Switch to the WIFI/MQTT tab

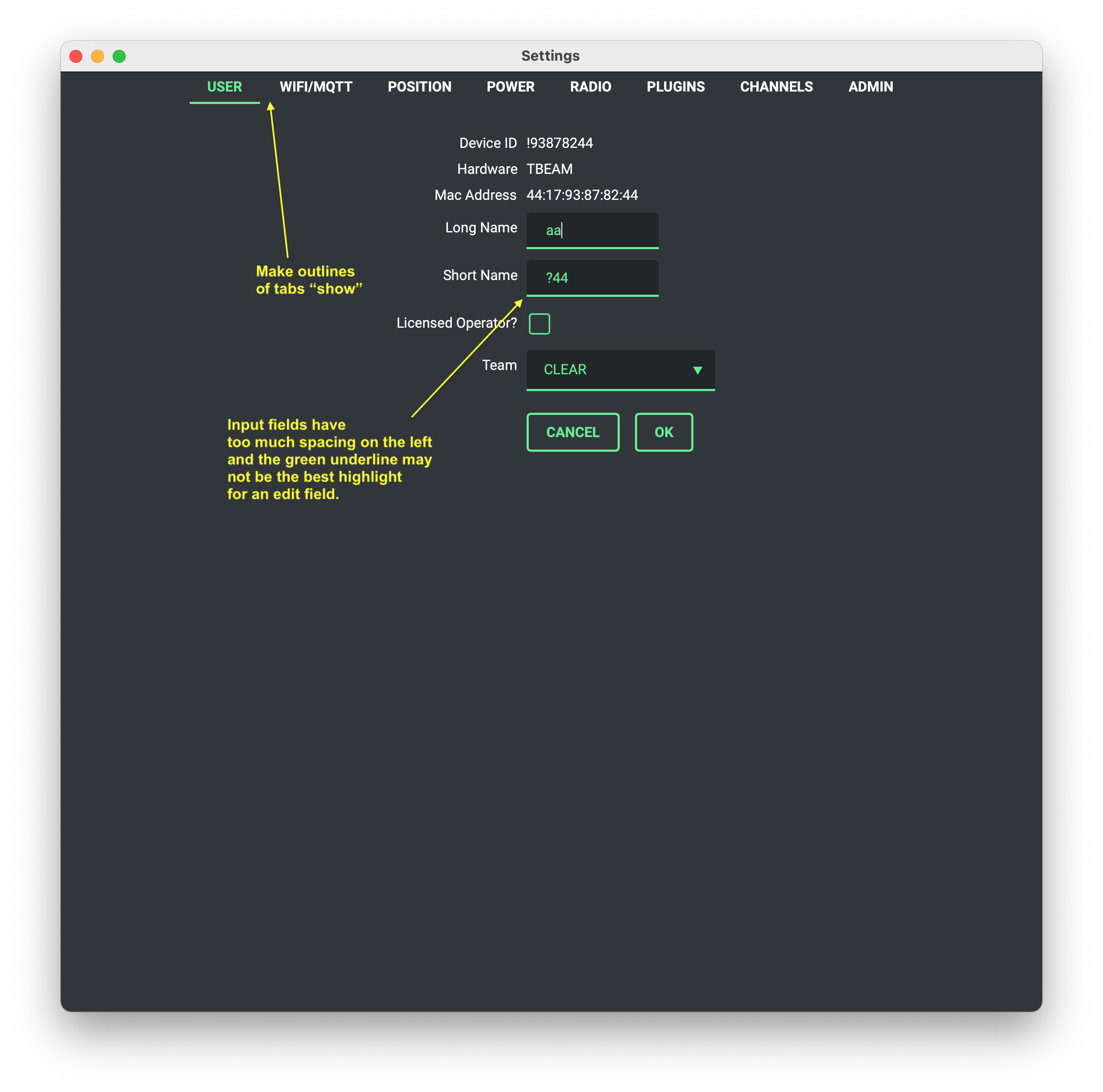(x=316, y=87)
